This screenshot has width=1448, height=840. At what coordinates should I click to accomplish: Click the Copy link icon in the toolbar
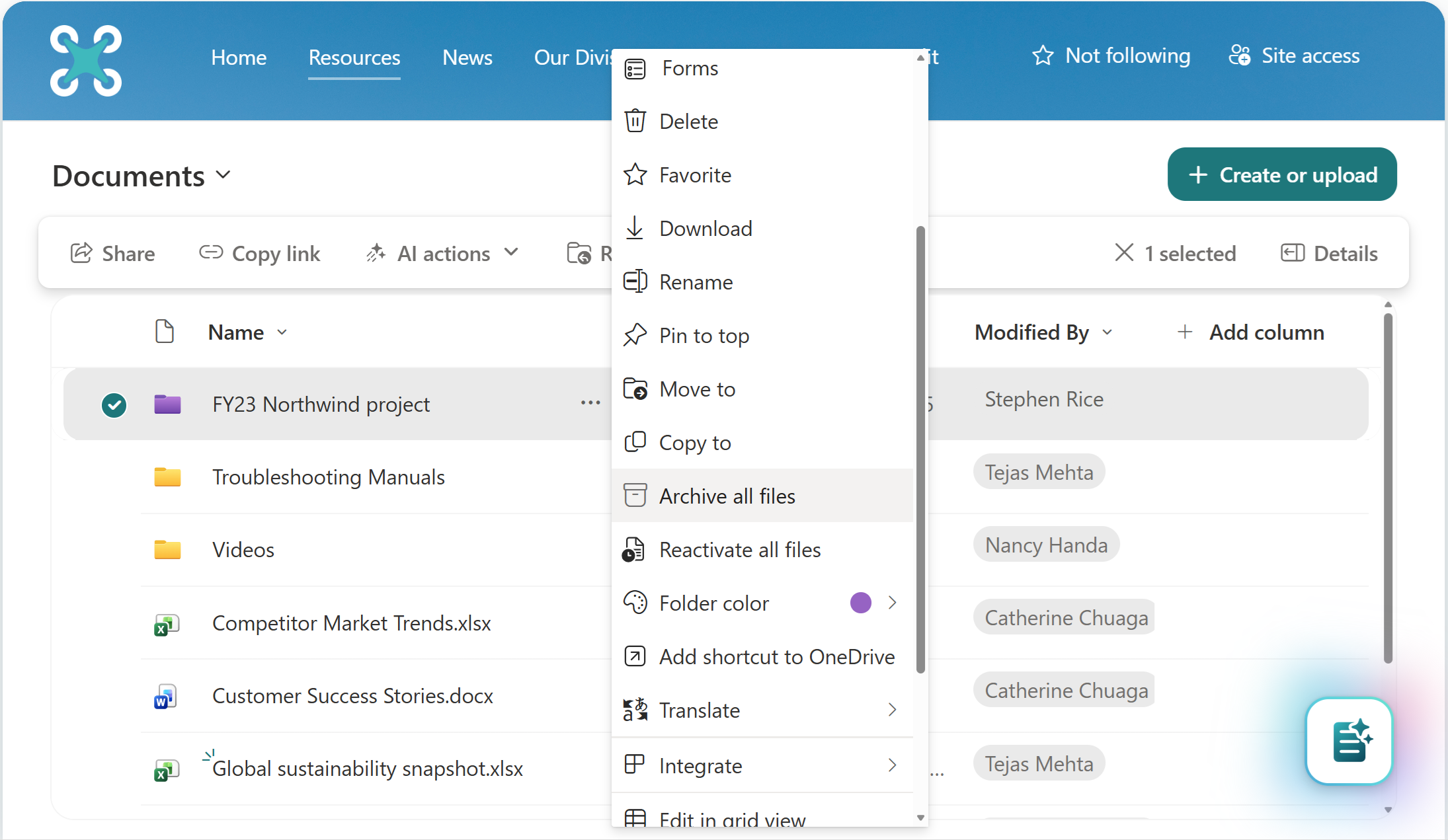[210, 253]
